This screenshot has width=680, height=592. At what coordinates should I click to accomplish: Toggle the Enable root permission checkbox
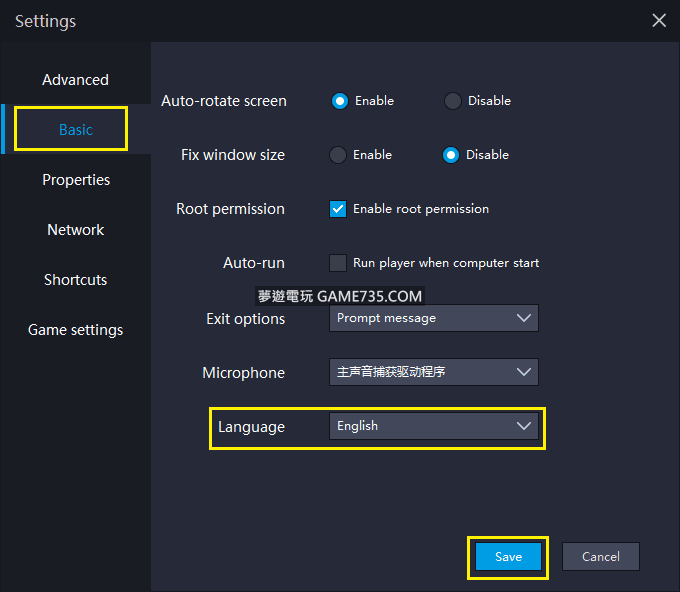click(338, 209)
